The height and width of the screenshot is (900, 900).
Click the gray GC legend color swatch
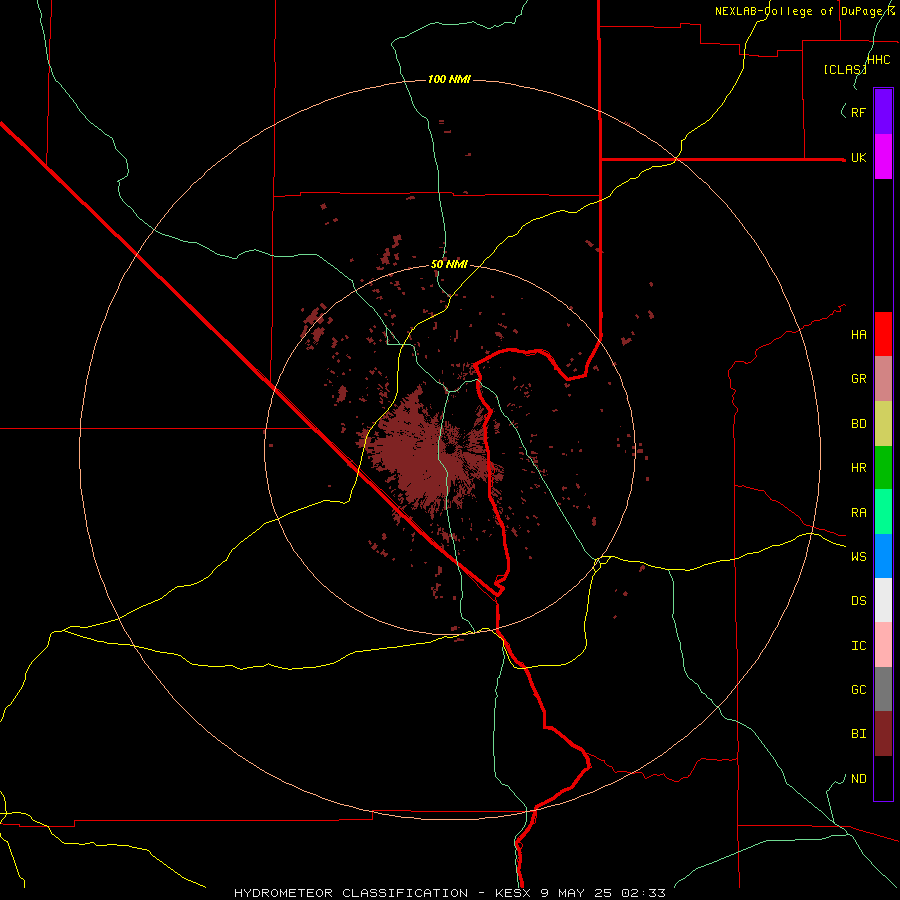coord(883,689)
